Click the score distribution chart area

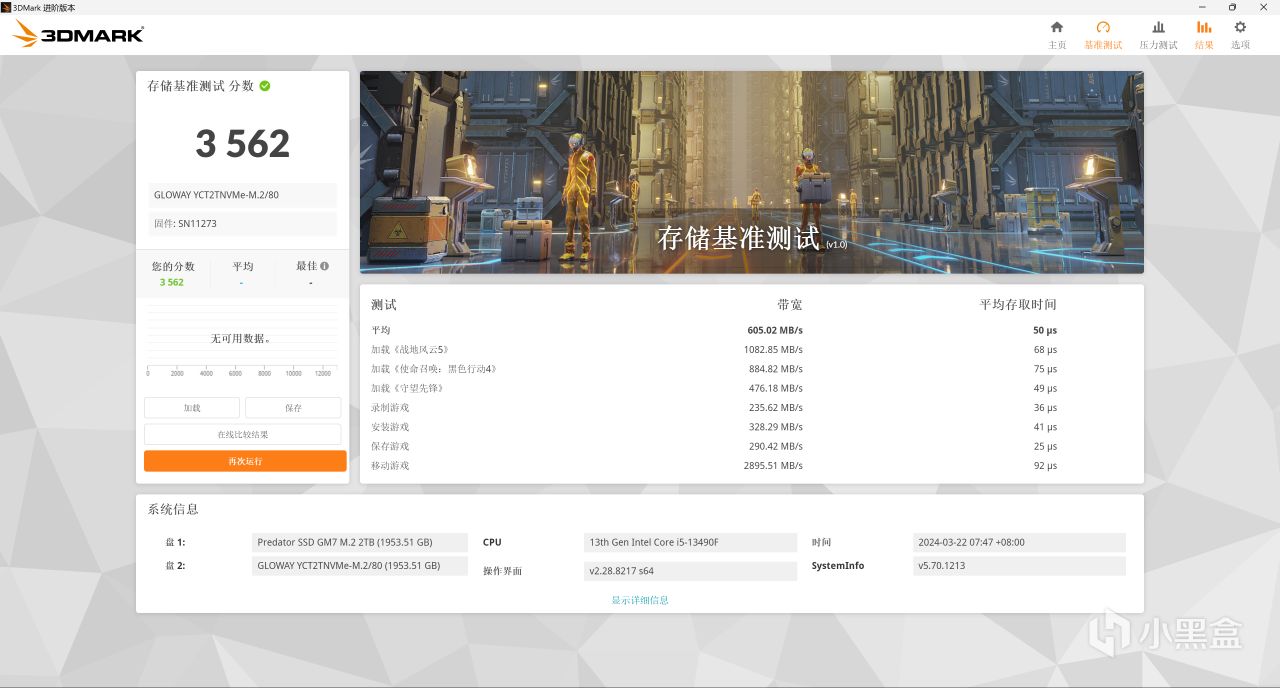click(x=241, y=338)
